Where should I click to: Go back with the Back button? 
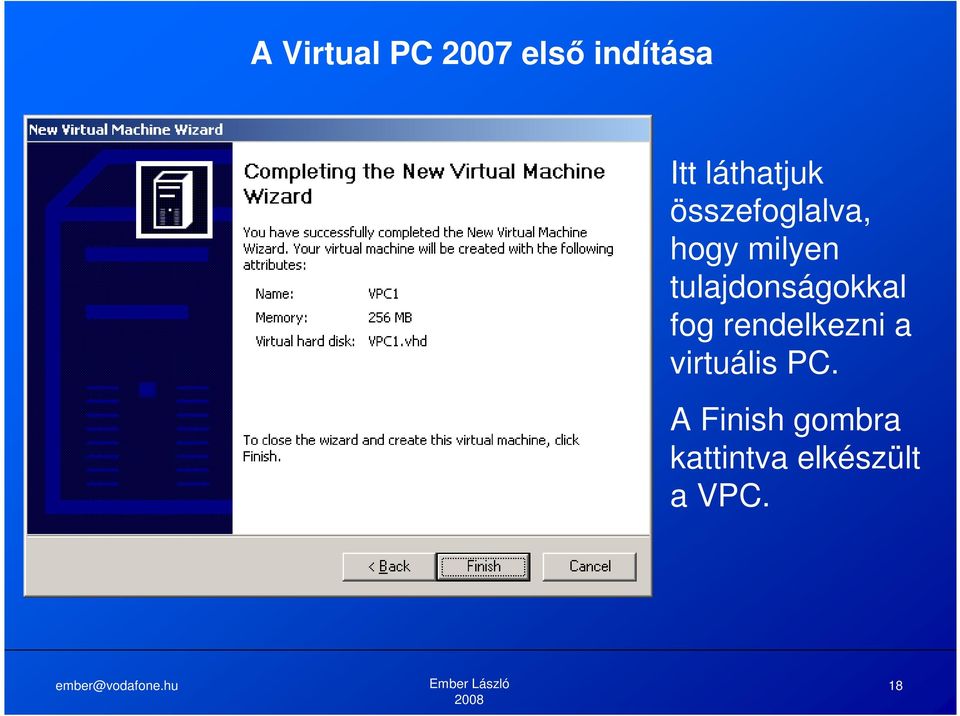pyautogui.click(x=389, y=566)
